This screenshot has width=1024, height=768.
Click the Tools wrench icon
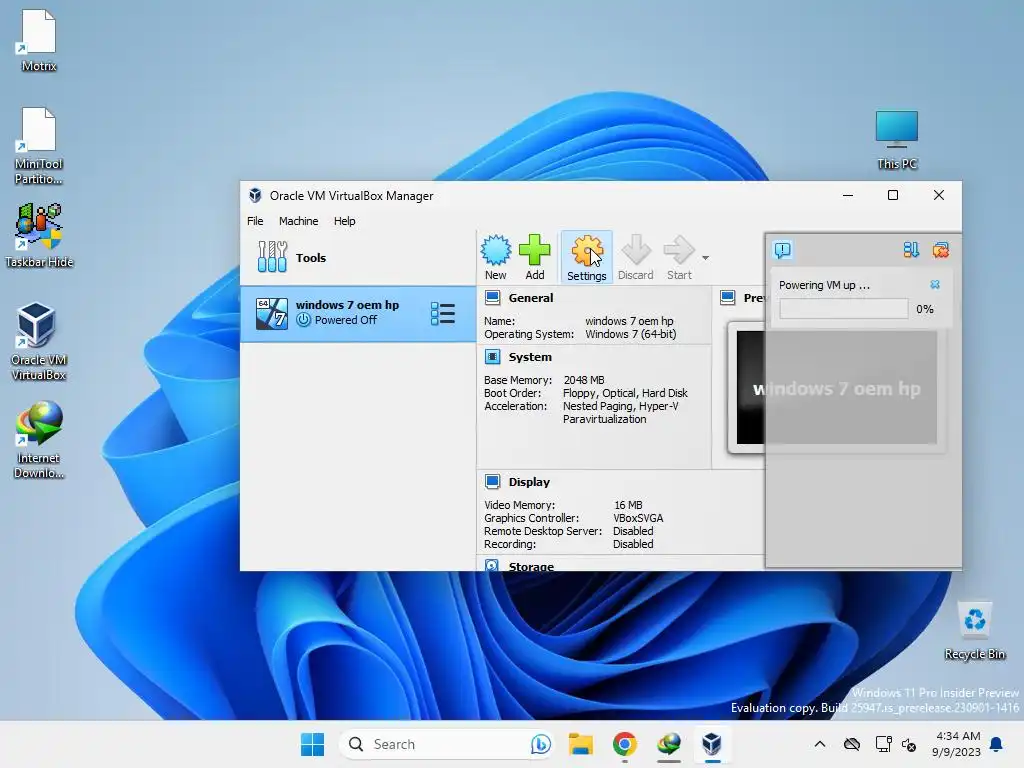click(x=272, y=257)
